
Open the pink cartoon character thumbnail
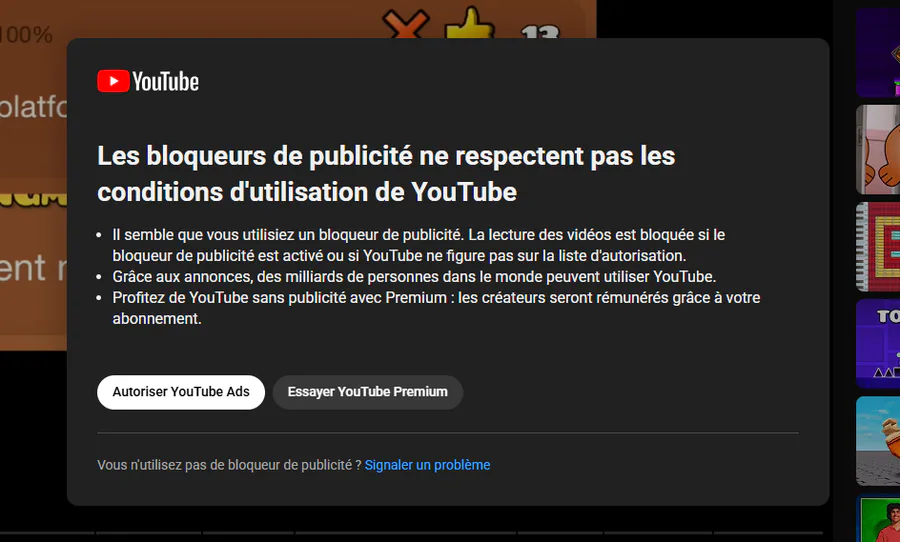click(878, 149)
